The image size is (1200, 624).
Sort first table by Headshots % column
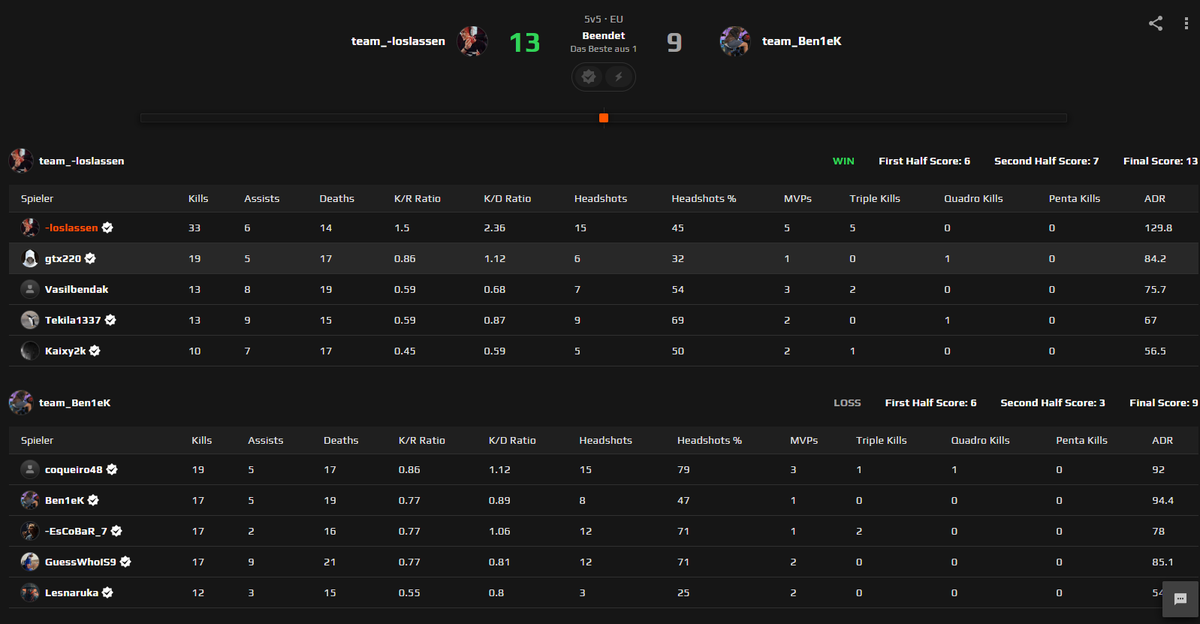click(x=704, y=198)
